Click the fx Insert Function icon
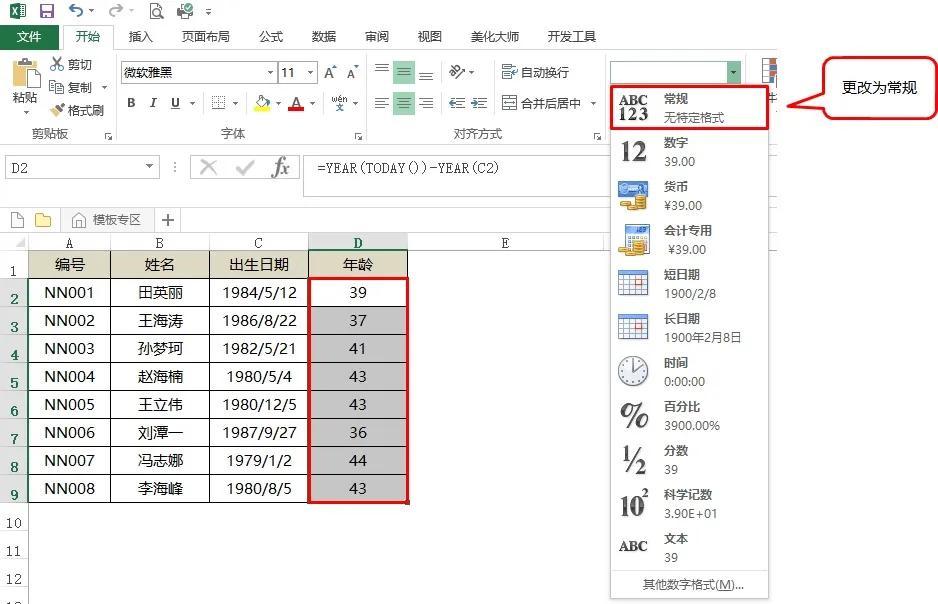 [x=281, y=167]
